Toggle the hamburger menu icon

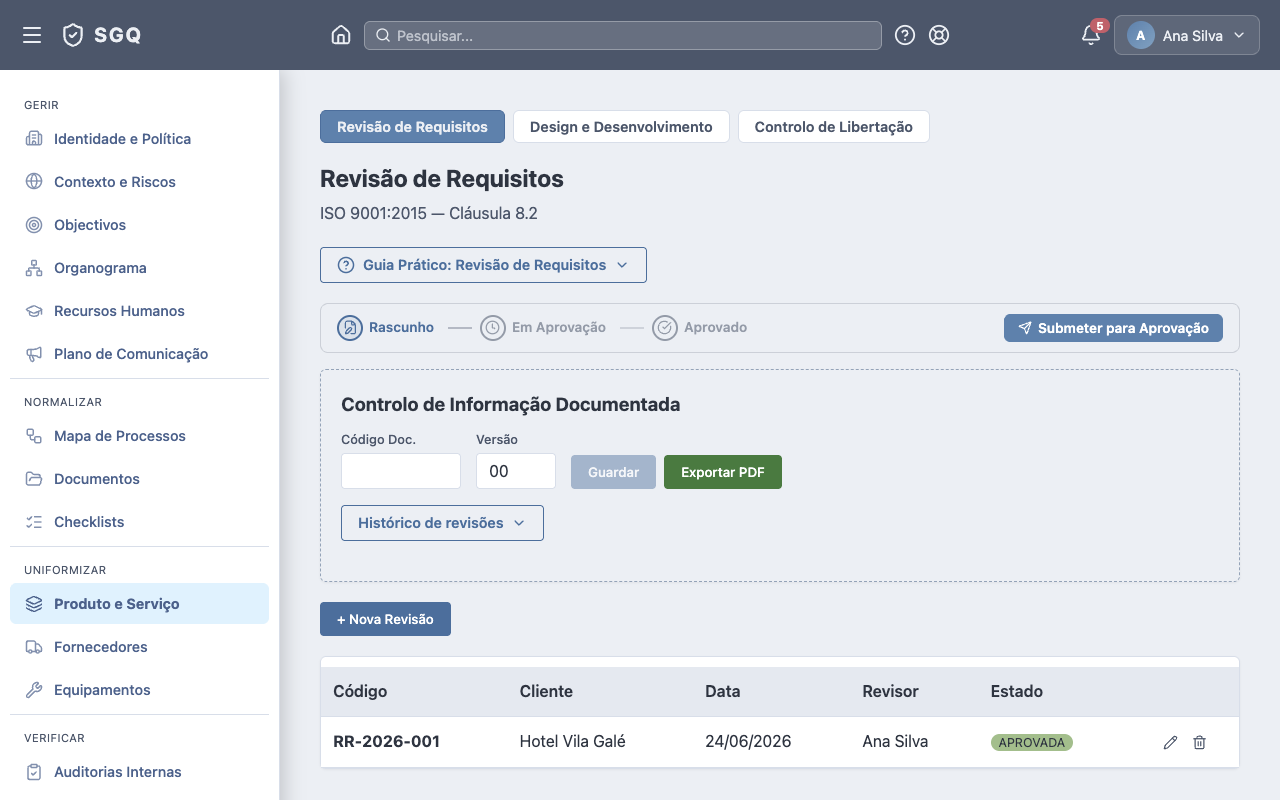coord(32,35)
